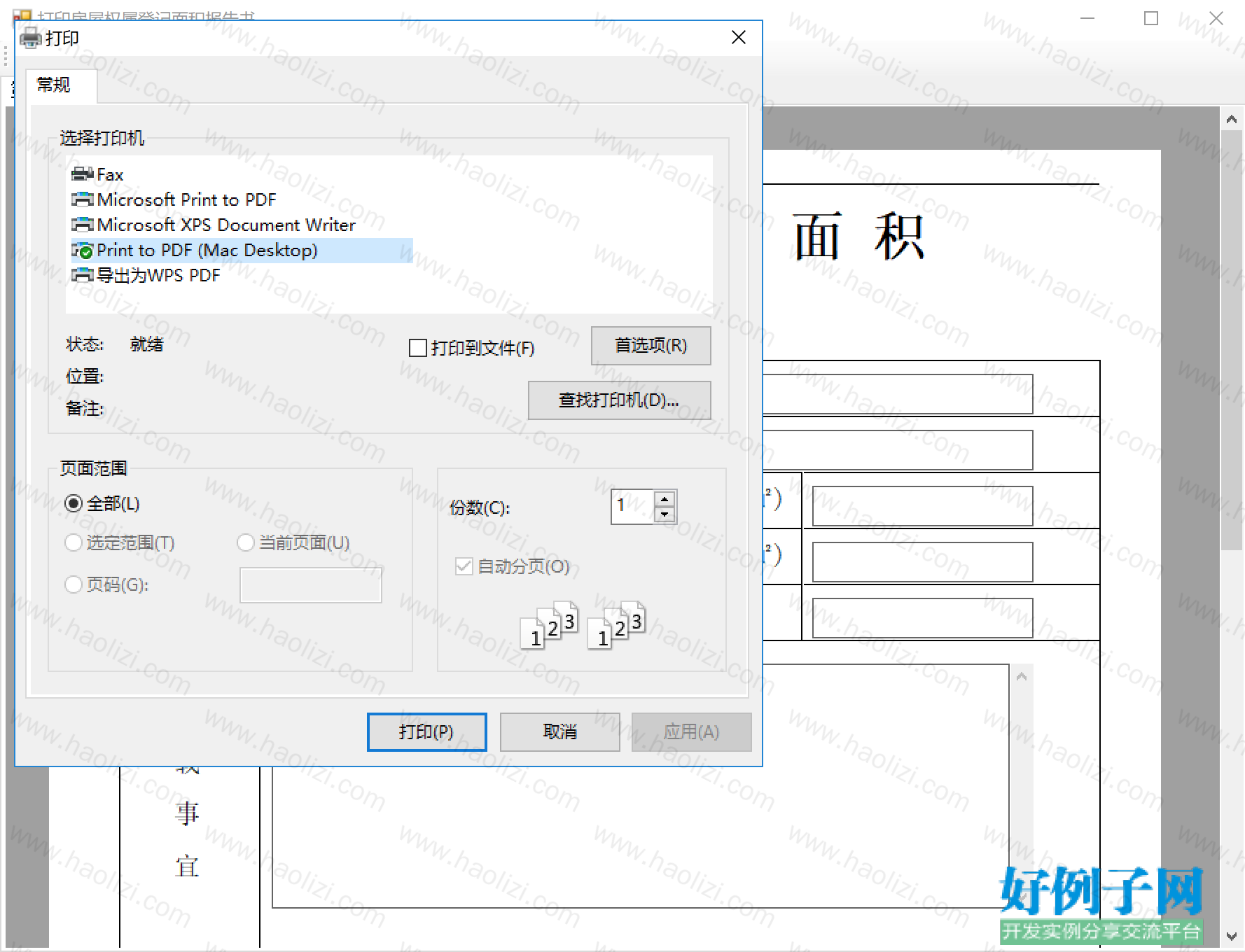This screenshot has height=952, width=1245.
Task: Select the 页码(G) radio button
Action: 74,584
